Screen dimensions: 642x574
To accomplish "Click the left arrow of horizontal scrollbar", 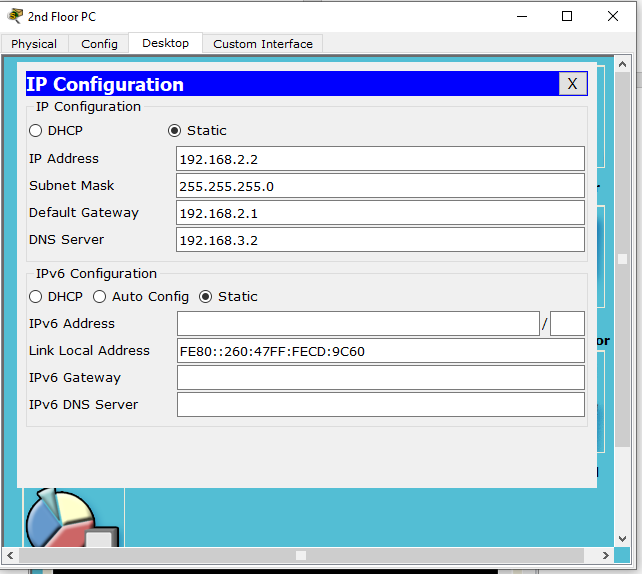I will [x=12, y=555].
